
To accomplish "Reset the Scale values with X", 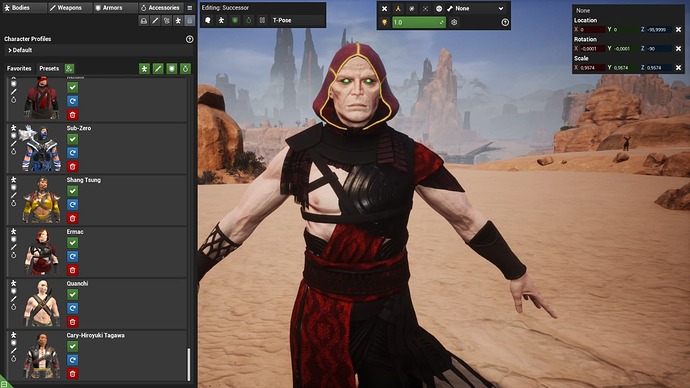I will pyautogui.click(x=678, y=68).
